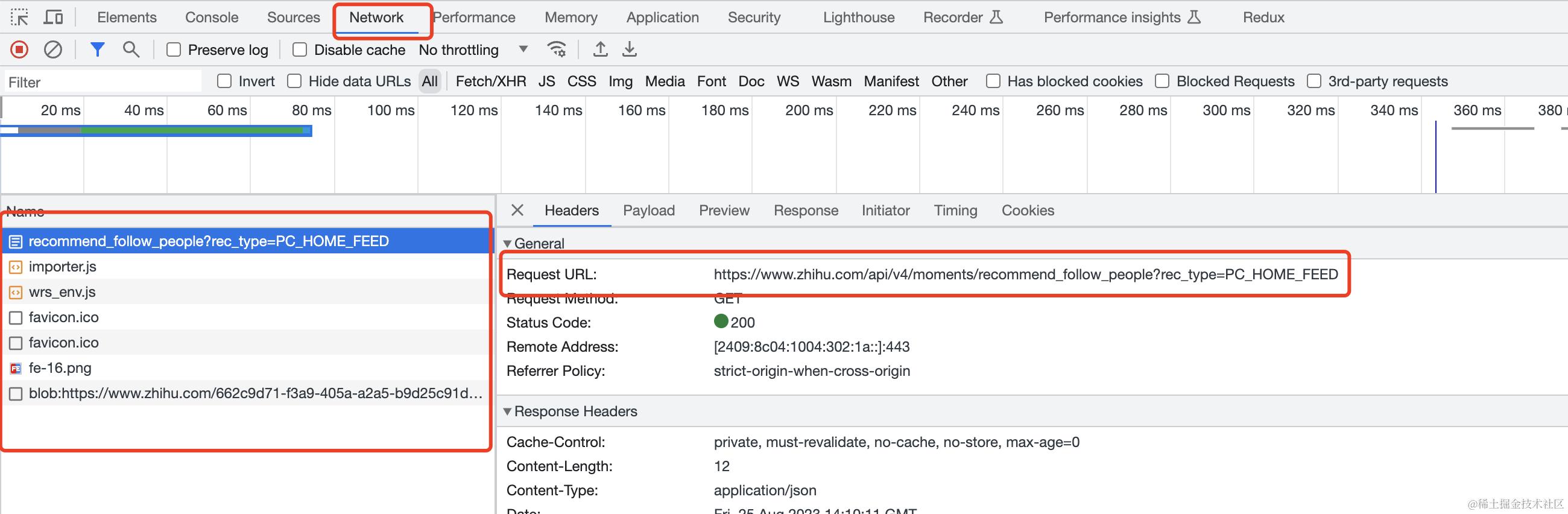The width and height of the screenshot is (1568, 514).
Task: Filter requests by Fetch/XHR type
Action: pos(491,81)
